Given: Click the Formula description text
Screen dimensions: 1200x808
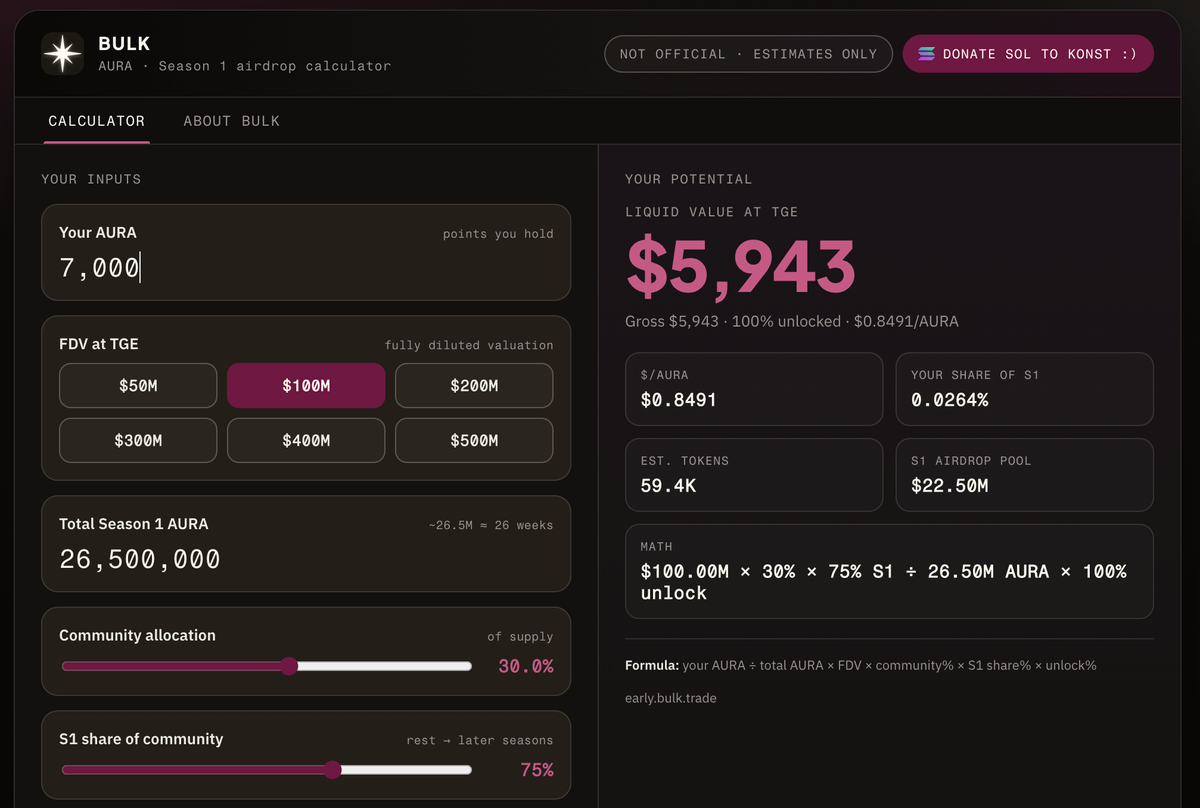Looking at the screenshot, I should pos(861,665).
